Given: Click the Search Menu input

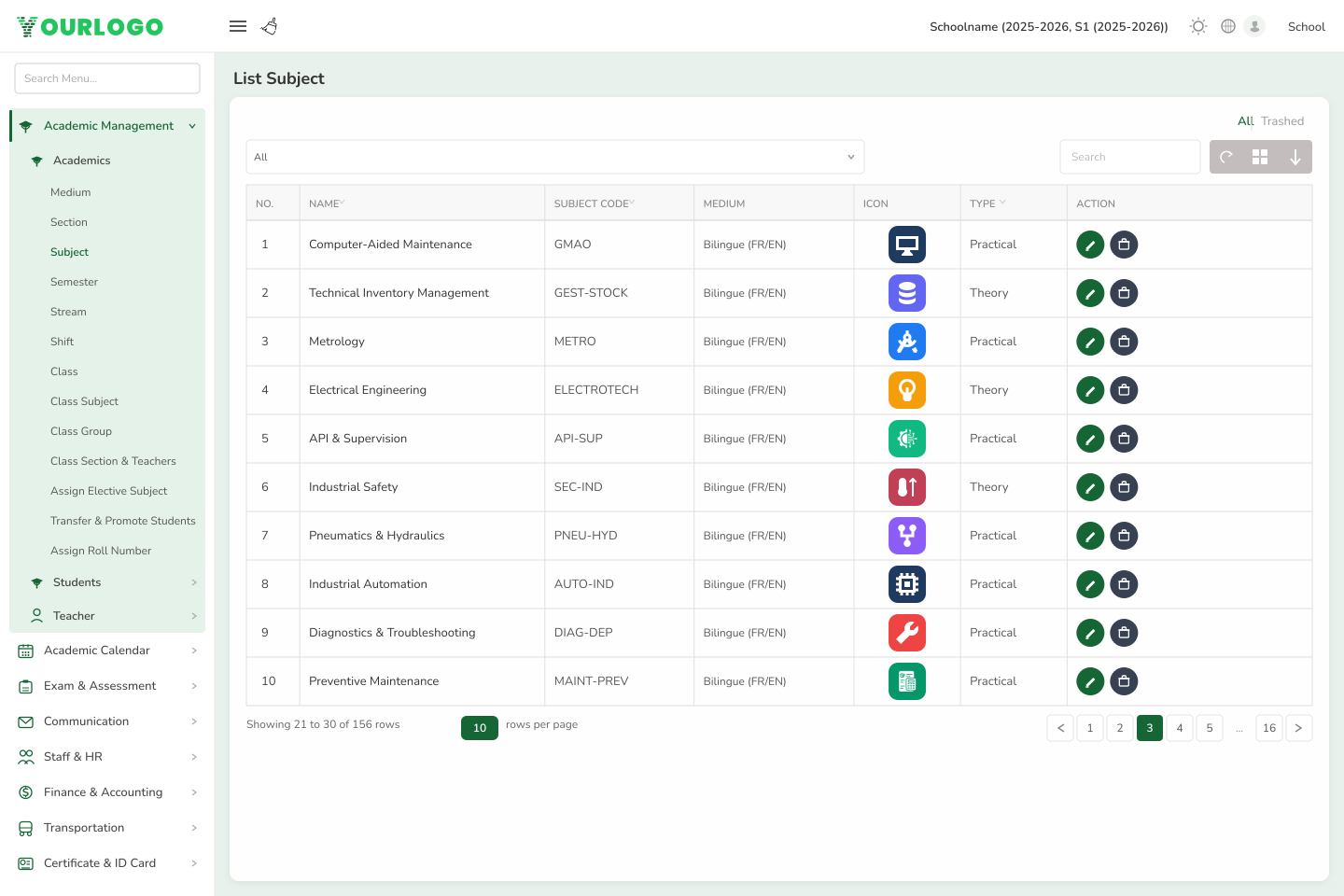Looking at the screenshot, I should 107,78.
